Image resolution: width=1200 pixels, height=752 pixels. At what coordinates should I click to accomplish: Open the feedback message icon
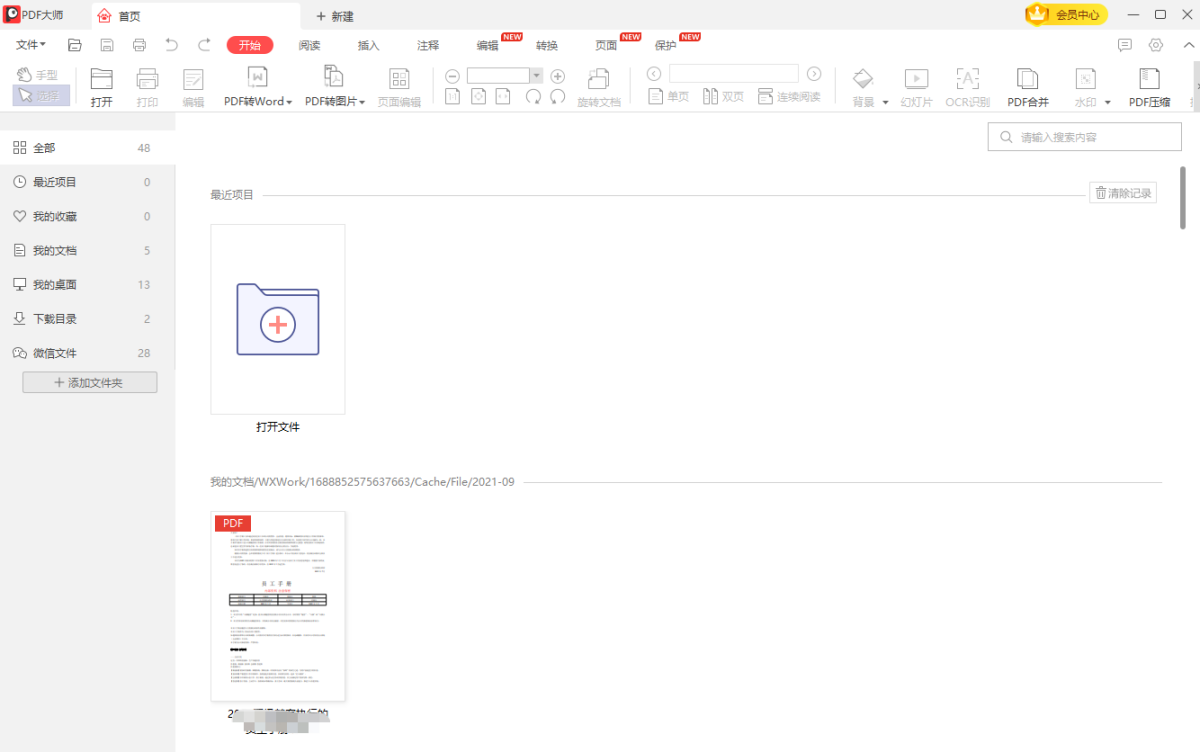1125,45
